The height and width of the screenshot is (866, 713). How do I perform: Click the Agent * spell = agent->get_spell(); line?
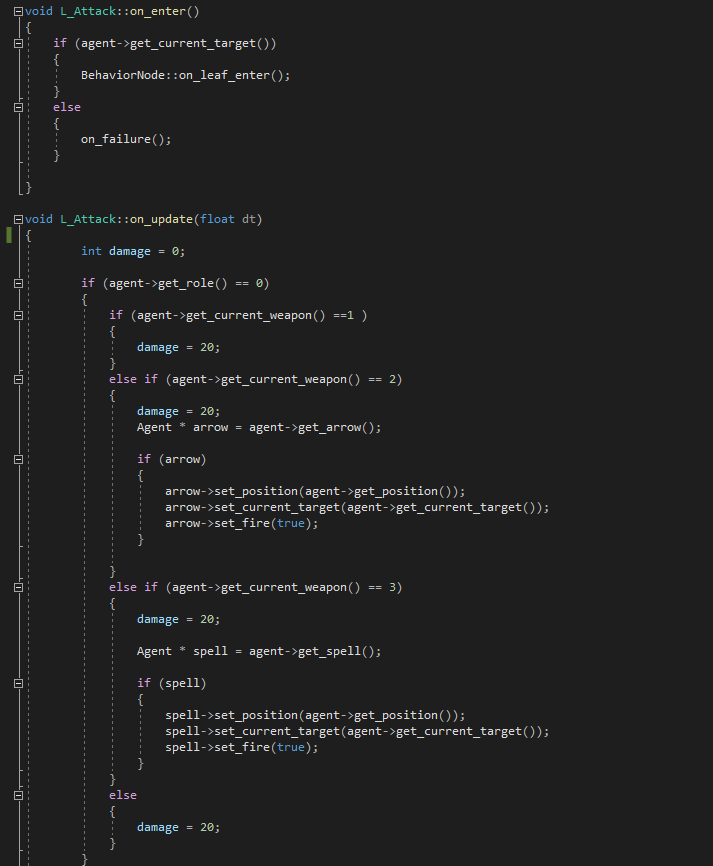258,652
